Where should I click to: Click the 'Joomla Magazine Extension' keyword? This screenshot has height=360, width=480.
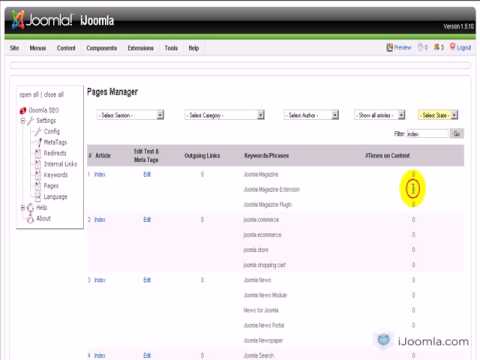click(x=272, y=190)
